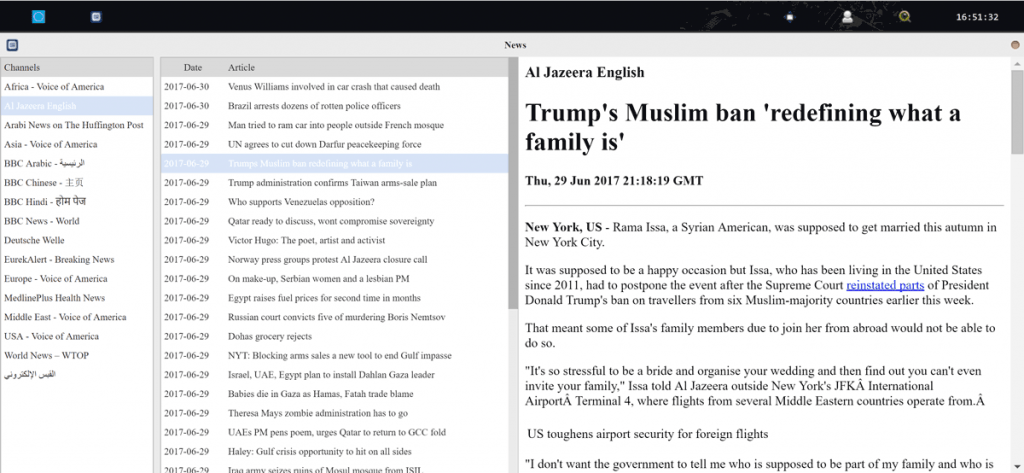1024x473 pixels.
Task: Open article about Venus Williams car crash
Action: [x=333, y=87]
